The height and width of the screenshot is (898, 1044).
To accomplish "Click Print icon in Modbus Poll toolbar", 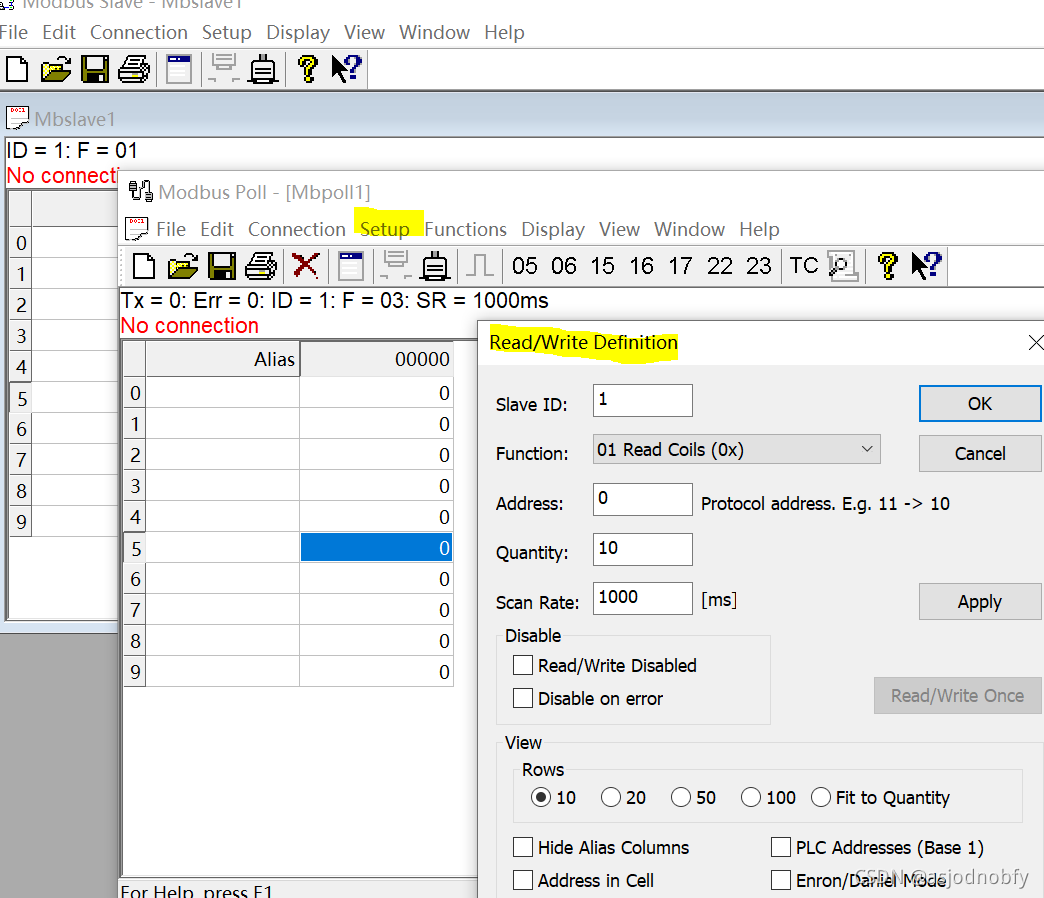I will click(x=261, y=266).
